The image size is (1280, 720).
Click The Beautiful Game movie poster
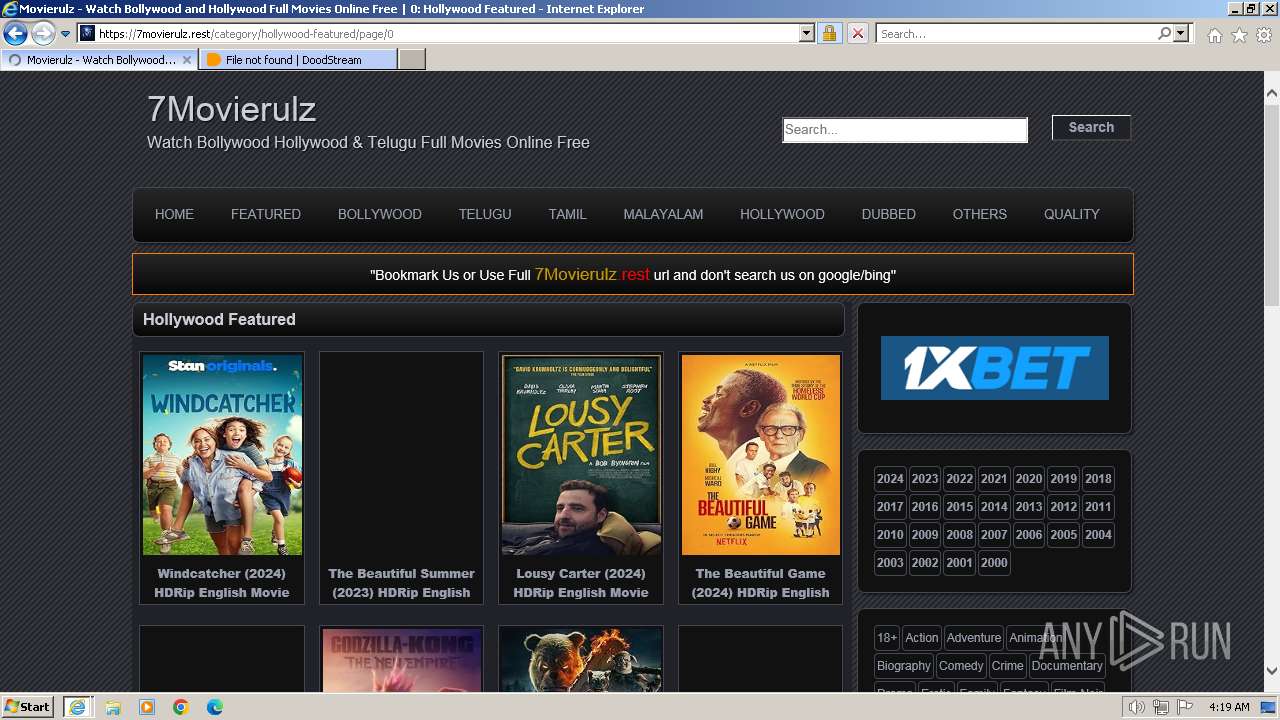[761, 455]
